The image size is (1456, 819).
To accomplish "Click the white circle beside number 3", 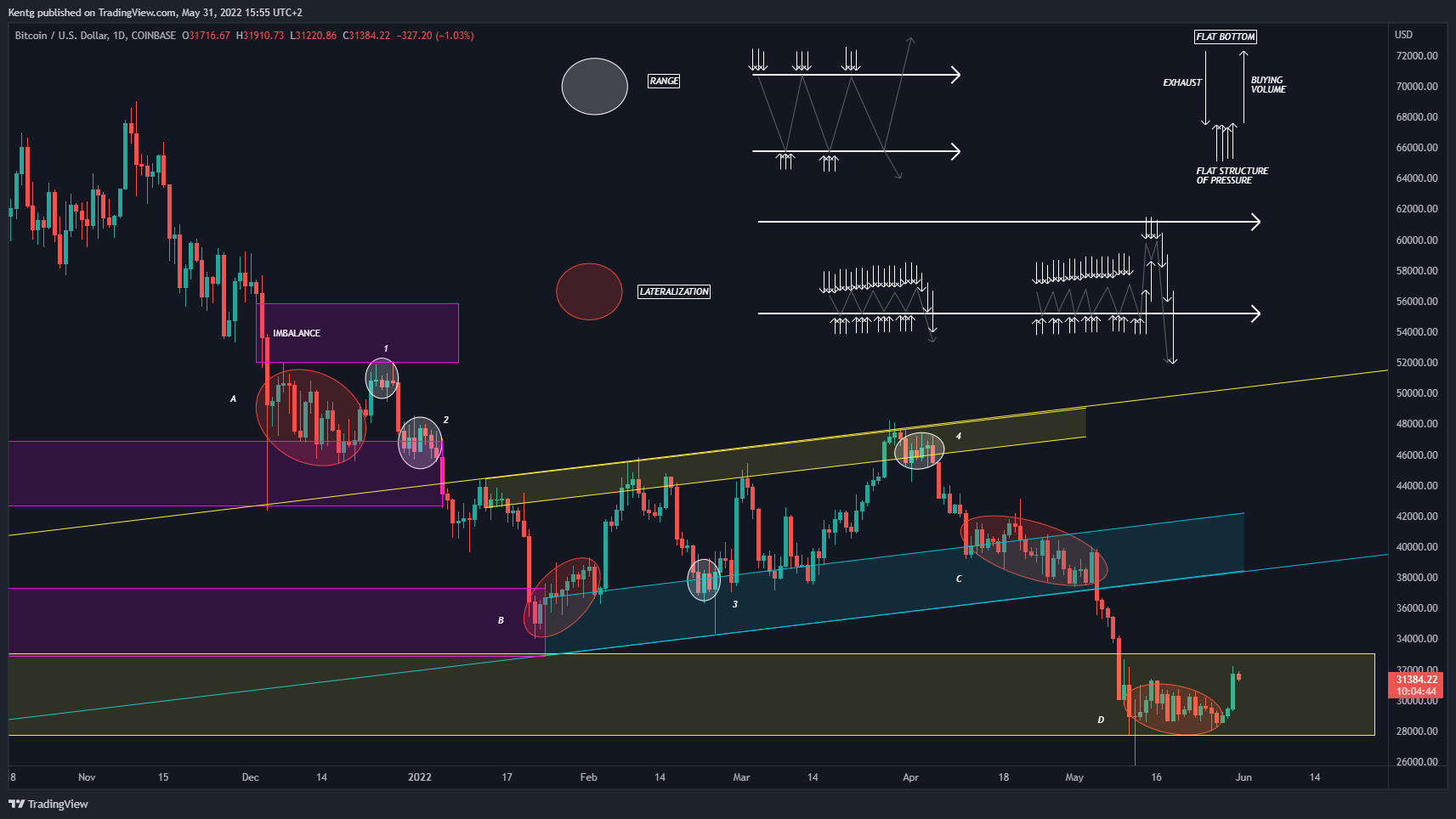I will [704, 580].
